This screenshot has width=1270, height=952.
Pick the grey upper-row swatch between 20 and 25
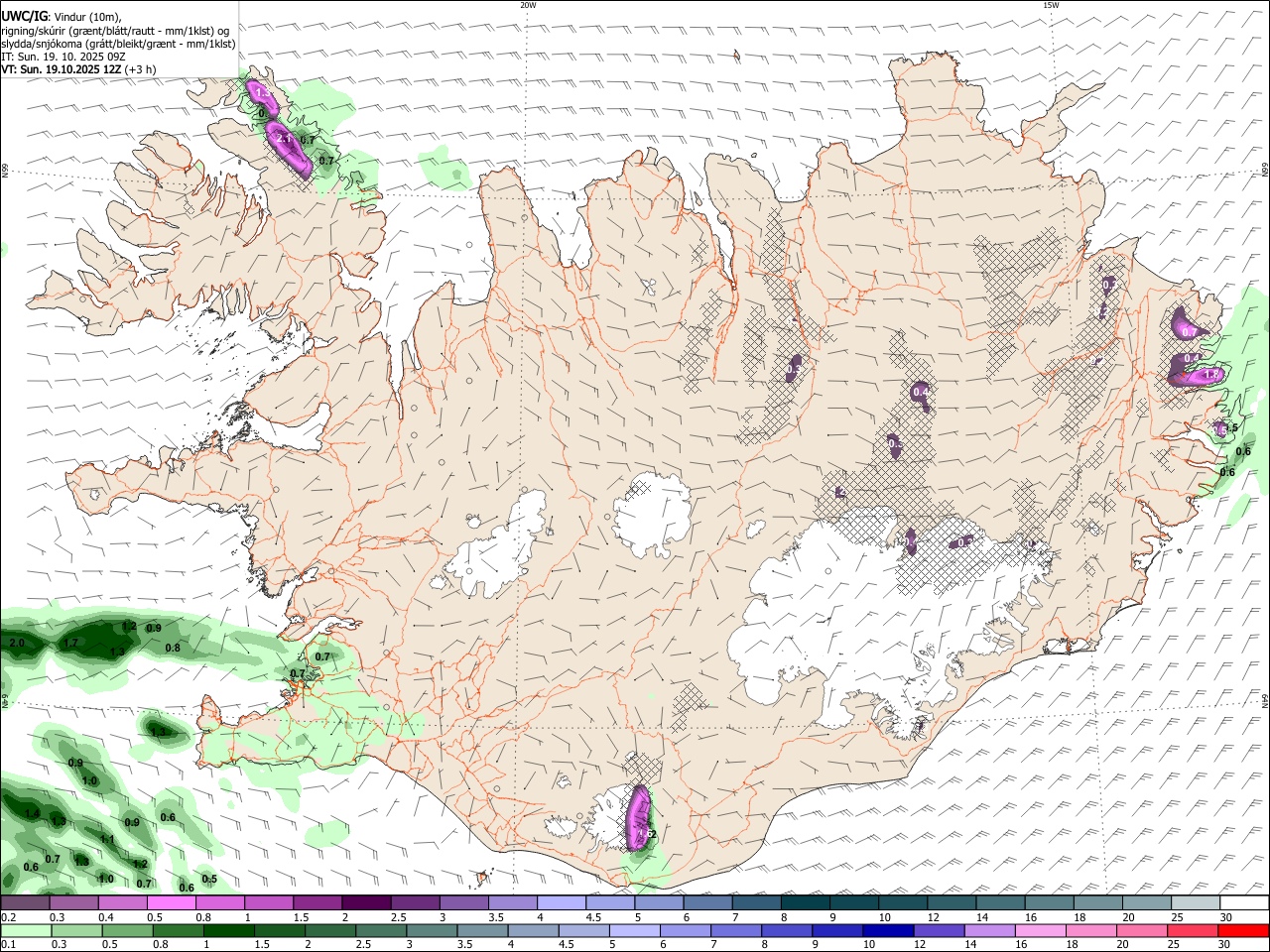point(1146,902)
